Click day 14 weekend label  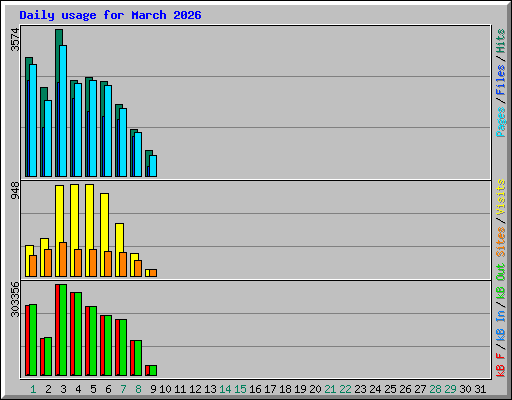tap(225, 389)
